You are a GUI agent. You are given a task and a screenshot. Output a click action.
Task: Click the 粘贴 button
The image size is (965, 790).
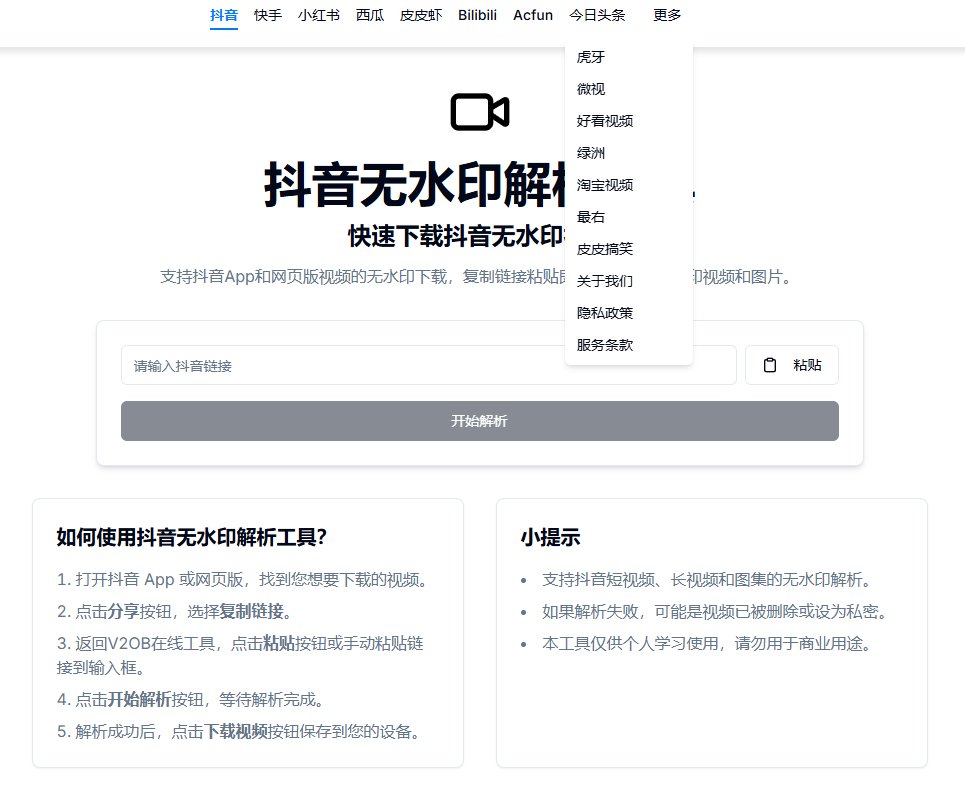click(x=792, y=365)
